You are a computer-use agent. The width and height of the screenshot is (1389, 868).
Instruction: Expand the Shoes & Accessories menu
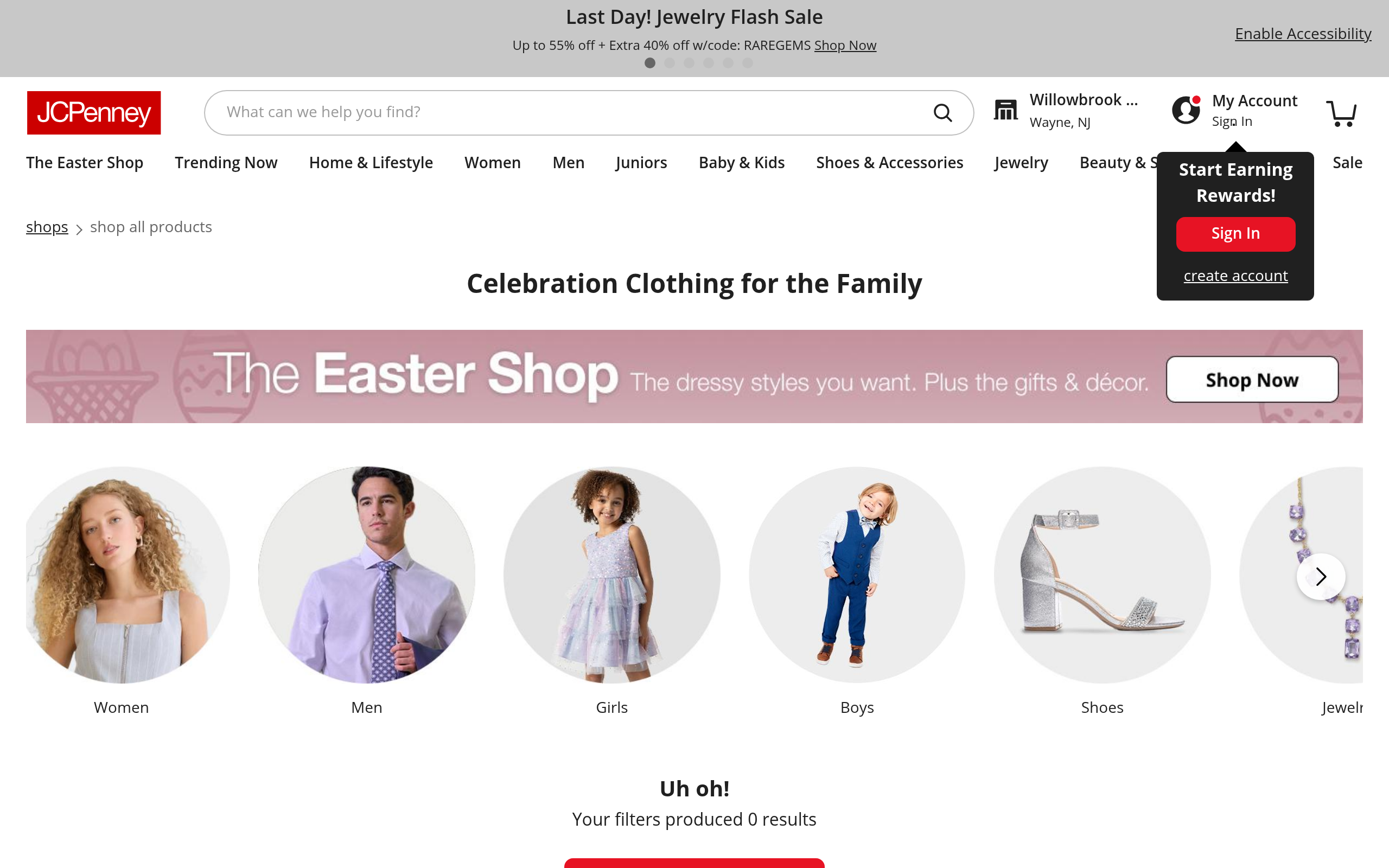pyautogui.click(x=890, y=163)
